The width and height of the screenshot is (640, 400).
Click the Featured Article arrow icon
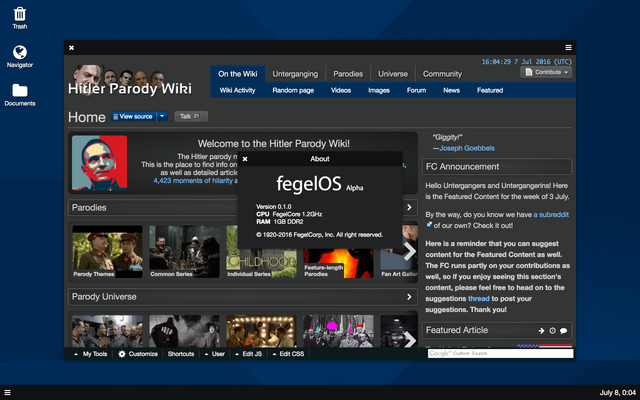(541, 331)
